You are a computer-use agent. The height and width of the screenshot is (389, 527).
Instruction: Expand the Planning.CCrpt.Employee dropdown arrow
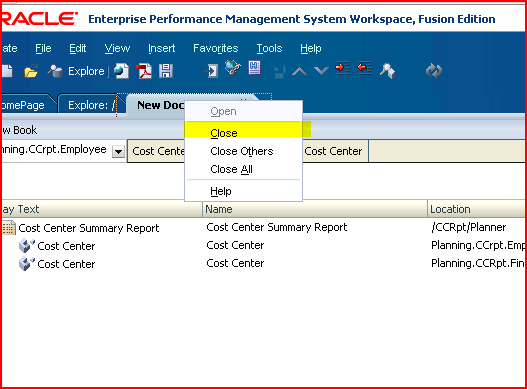point(118,151)
